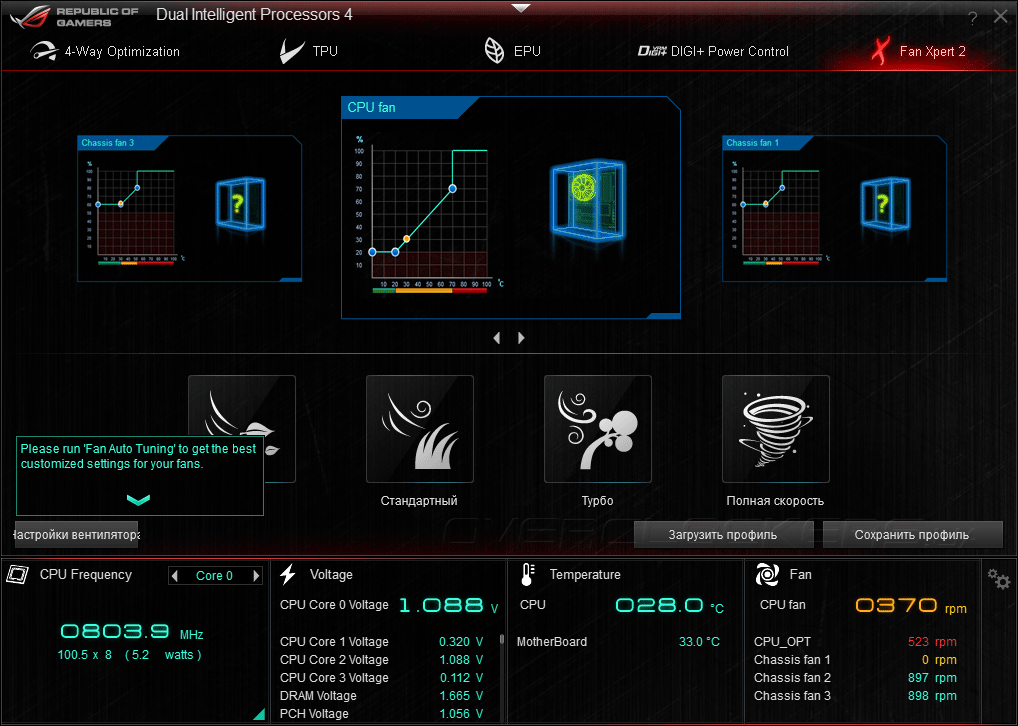Click the CPU Core 1 Voltage row
Image resolution: width=1018 pixels, height=726 pixels.
tap(382, 642)
